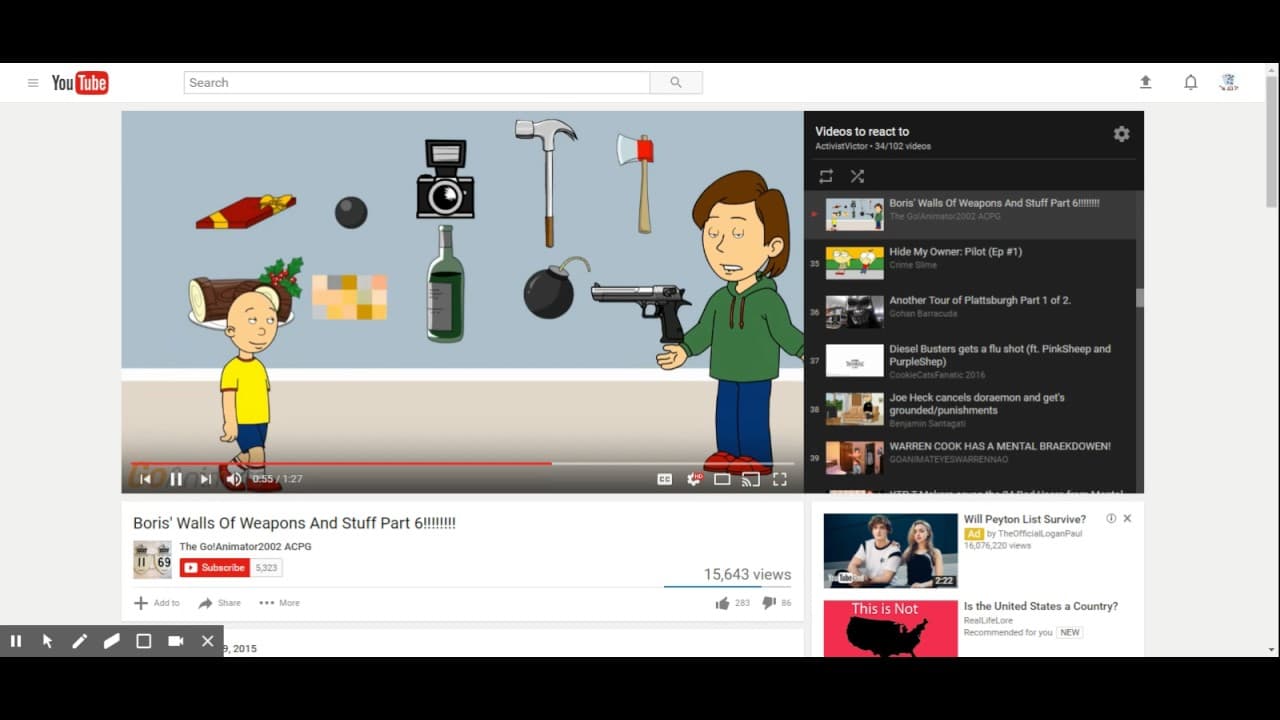Mute the video volume speaker icon
1280x720 pixels.
click(x=234, y=479)
